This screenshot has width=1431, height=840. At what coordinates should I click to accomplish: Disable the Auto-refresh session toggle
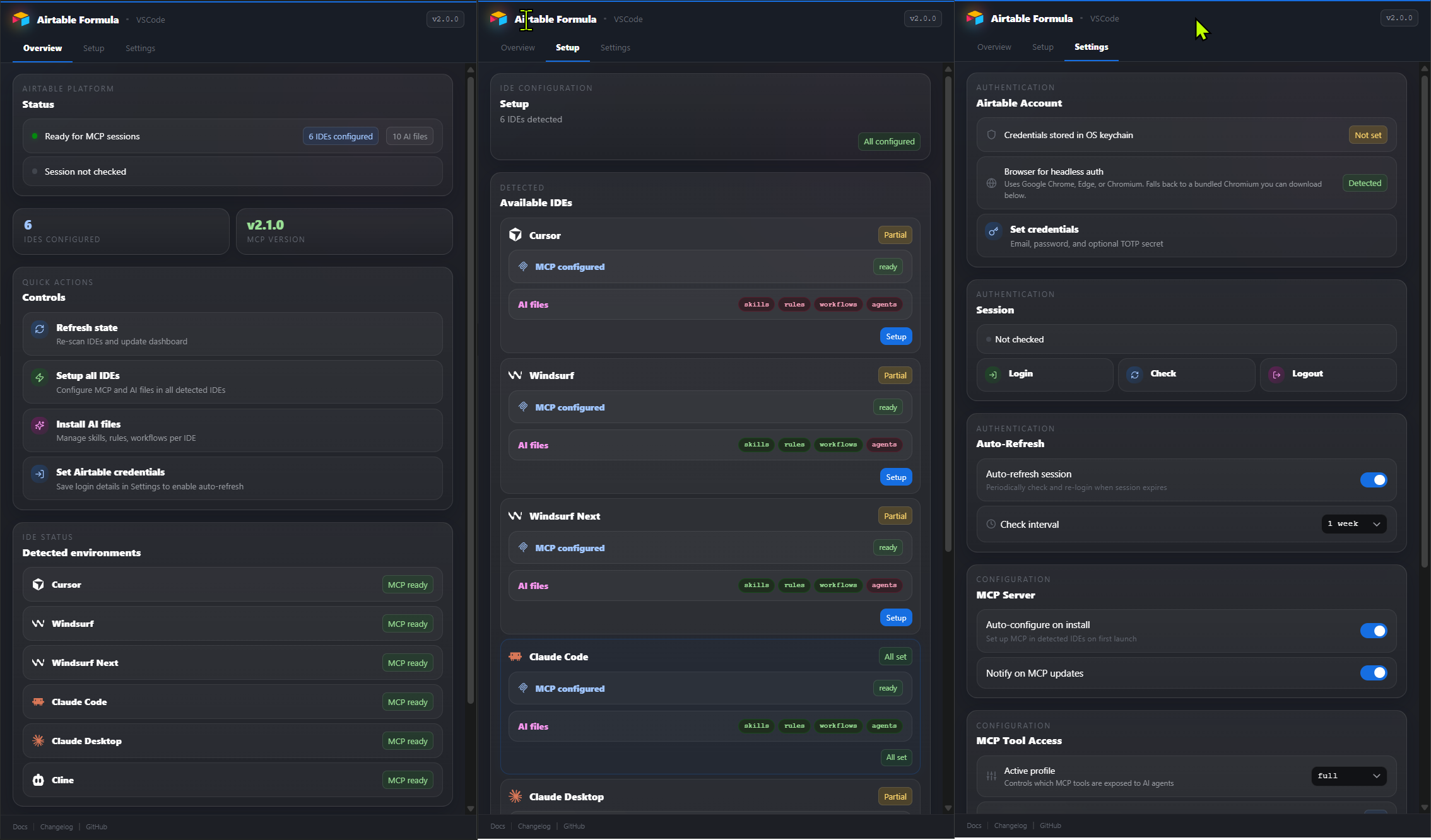[1374, 480]
